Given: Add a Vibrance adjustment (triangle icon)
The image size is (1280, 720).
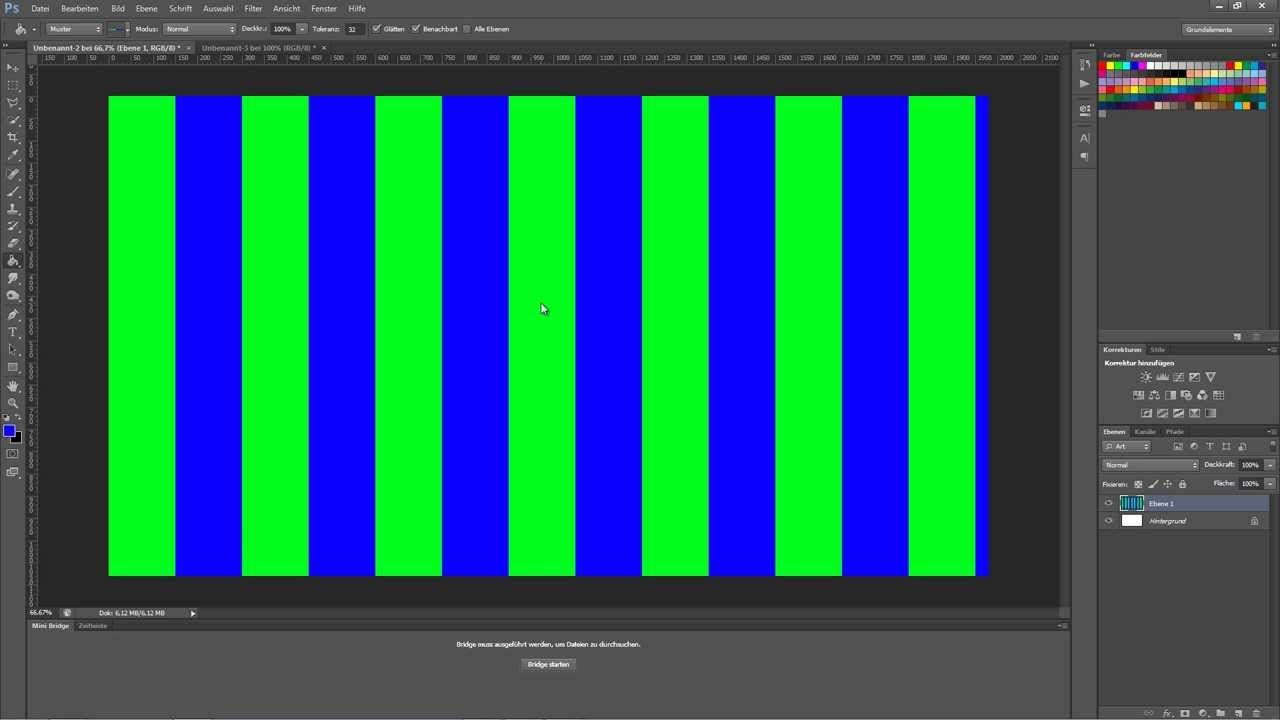Looking at the screenshot, I should [1210, 377].
